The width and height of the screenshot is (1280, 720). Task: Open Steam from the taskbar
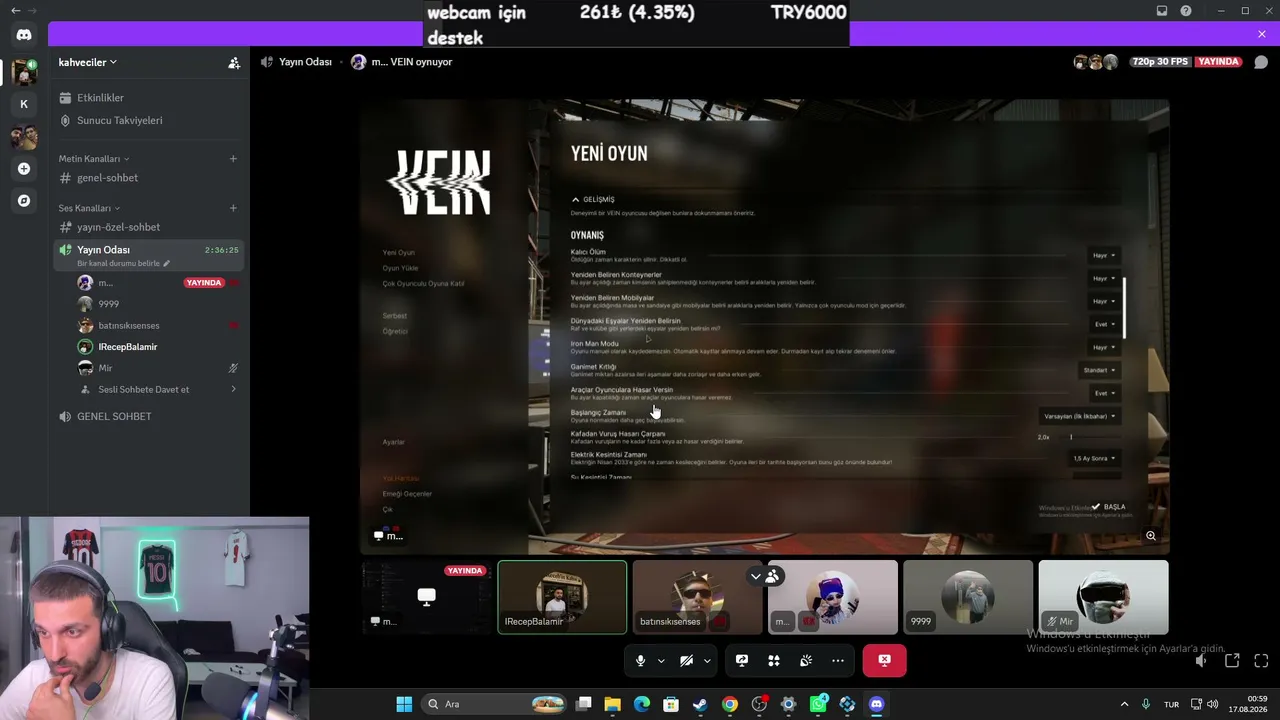(700, 704)
